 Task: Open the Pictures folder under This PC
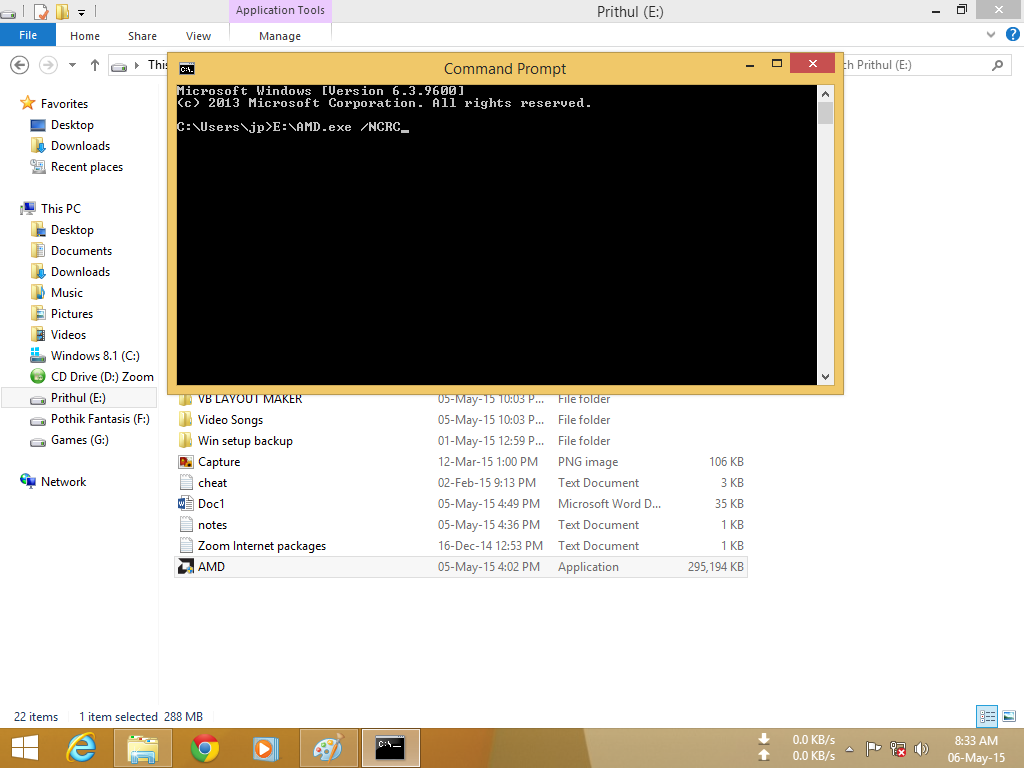point(72,313)
